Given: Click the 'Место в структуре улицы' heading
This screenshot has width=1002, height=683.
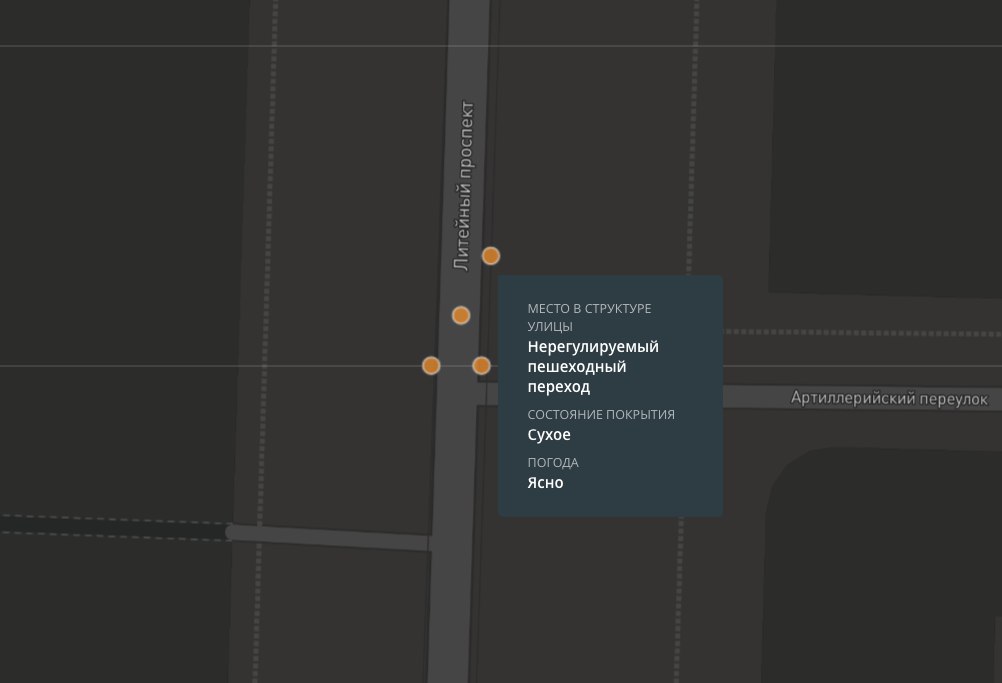Looking at the screenshot, I should [x=589, y=317].
